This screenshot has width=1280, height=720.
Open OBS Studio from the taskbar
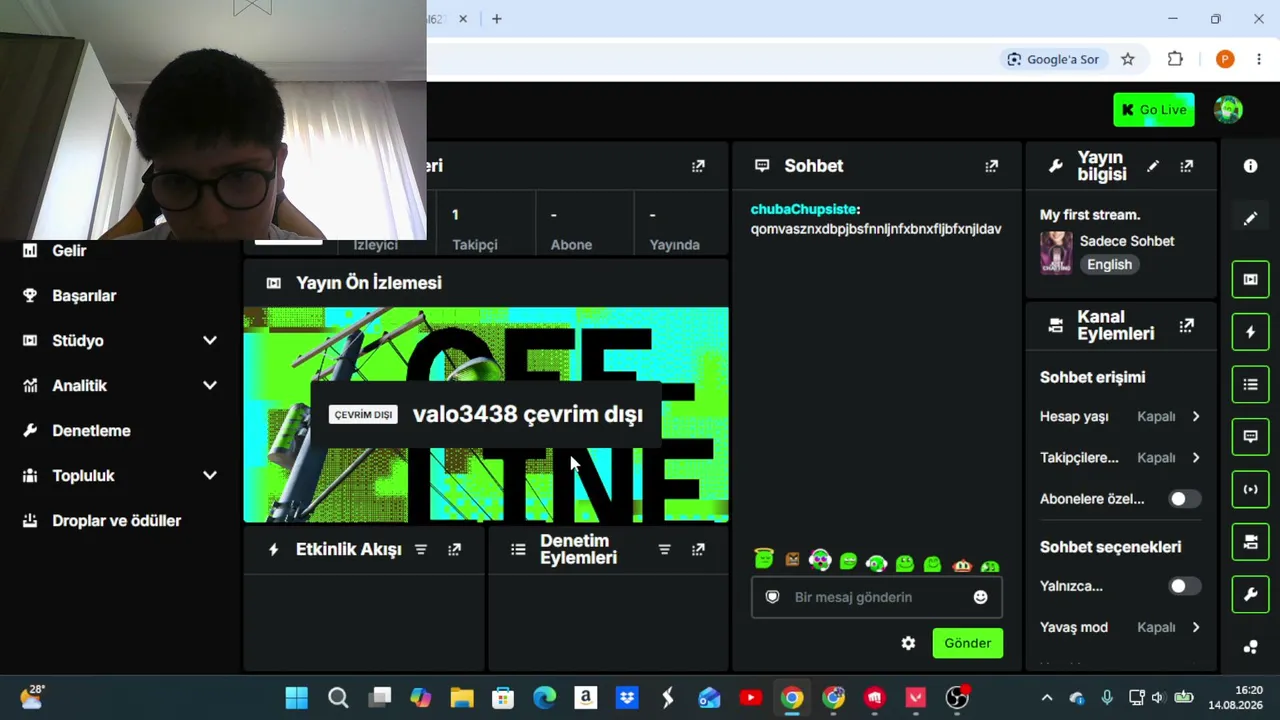[x=957, y=697]
